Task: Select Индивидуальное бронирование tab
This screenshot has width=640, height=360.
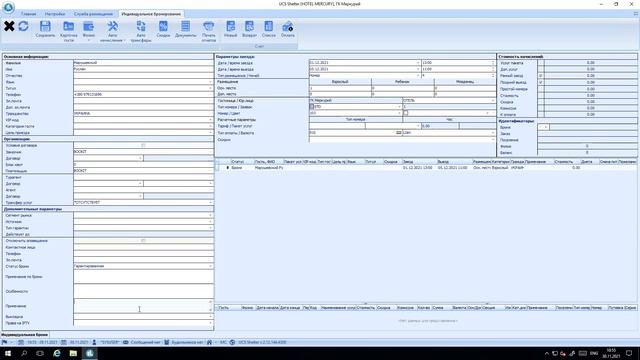Action: 151,14
